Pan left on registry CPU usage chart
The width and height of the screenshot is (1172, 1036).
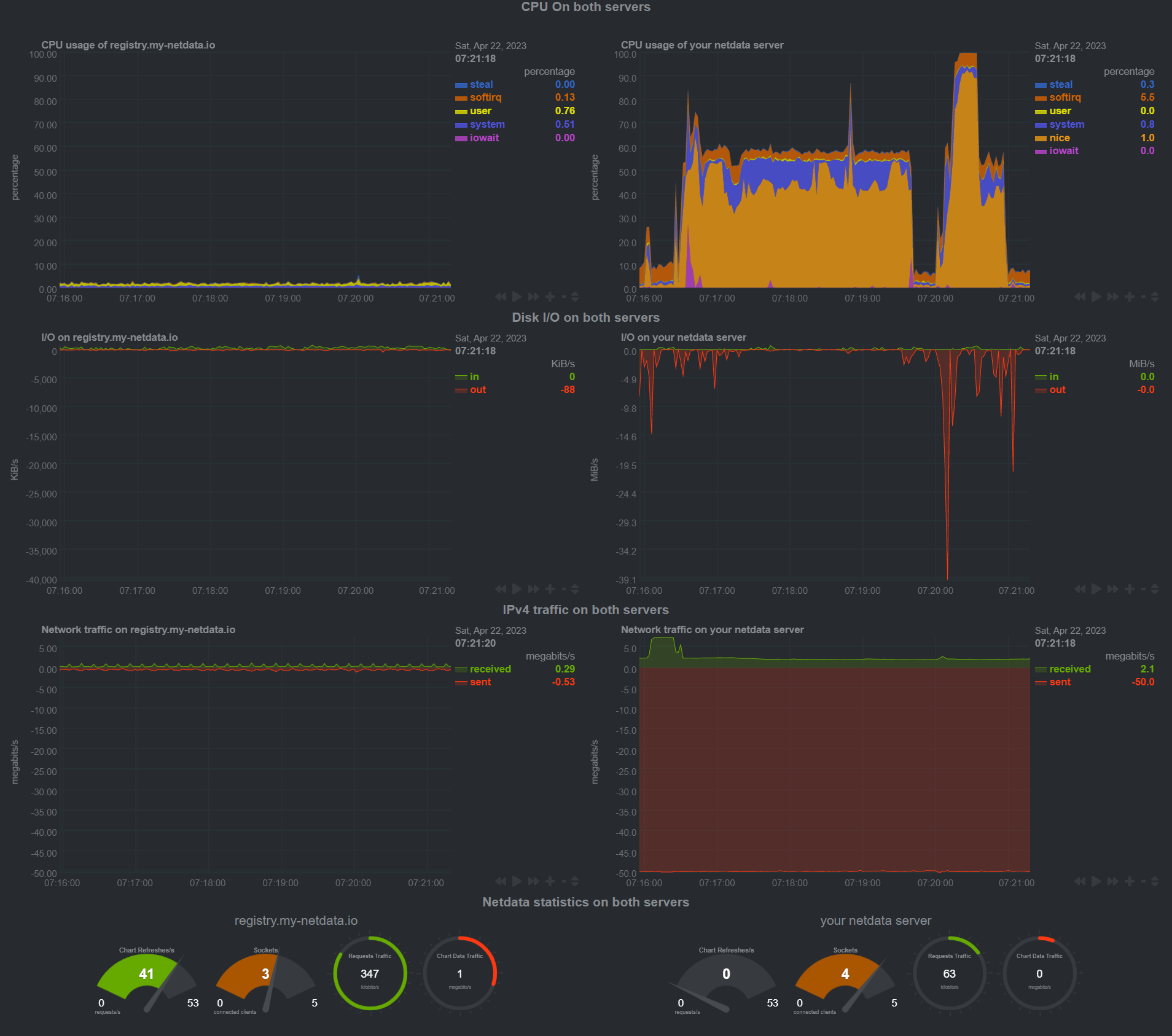click(x=501, y=297)
